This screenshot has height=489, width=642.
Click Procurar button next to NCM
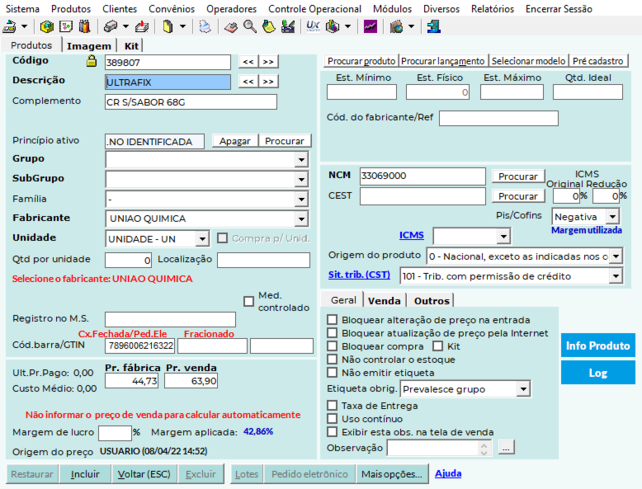(x=518, y=177)
